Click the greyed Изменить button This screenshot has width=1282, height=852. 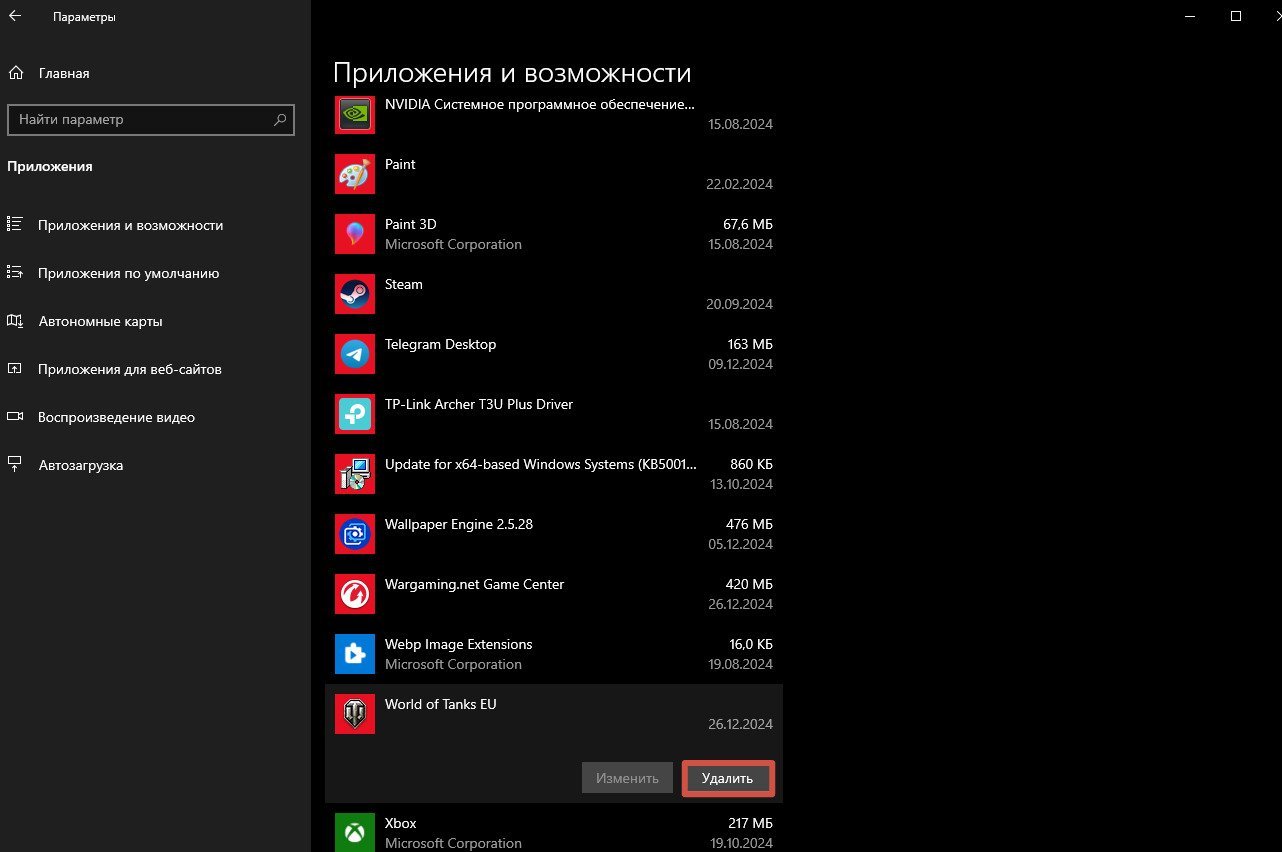(x=627, y=778)
